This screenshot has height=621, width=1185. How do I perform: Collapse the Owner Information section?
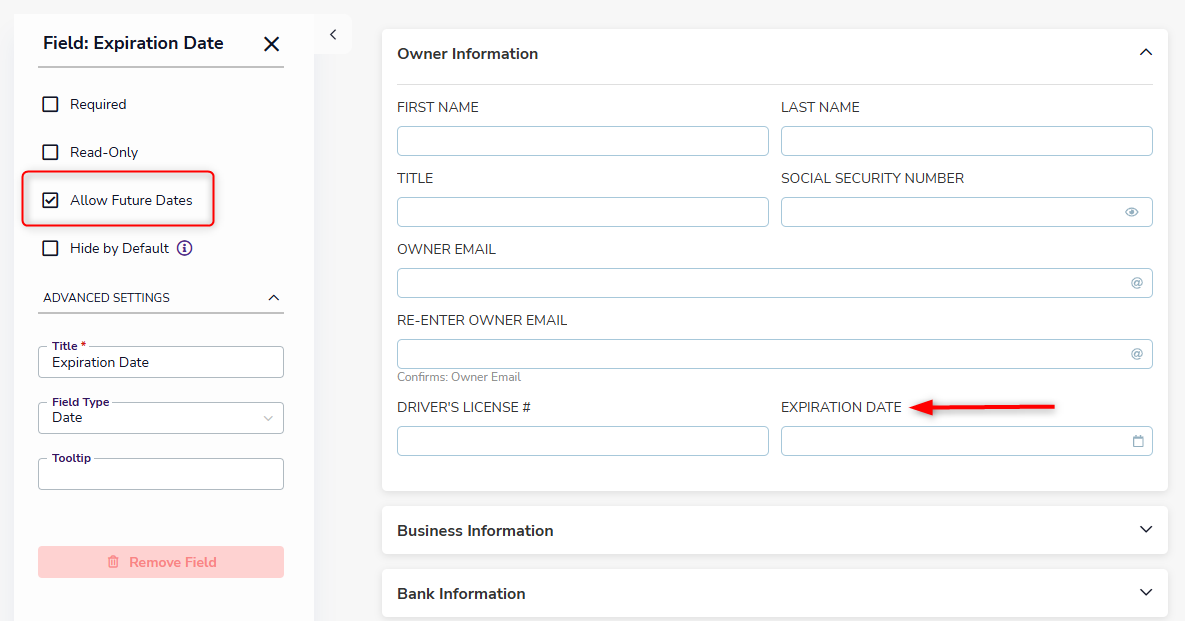pos(1146,53)
